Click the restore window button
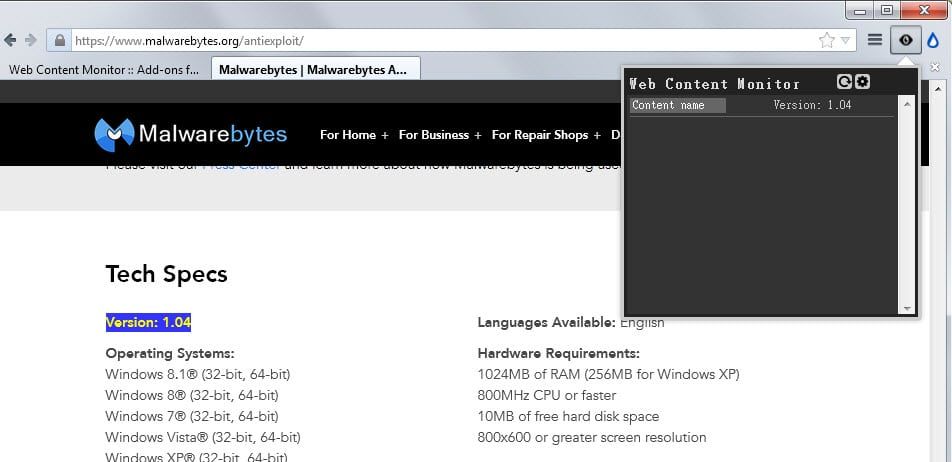Image resolution: width=952 pixels, height=462 pixels. [888, 10]
